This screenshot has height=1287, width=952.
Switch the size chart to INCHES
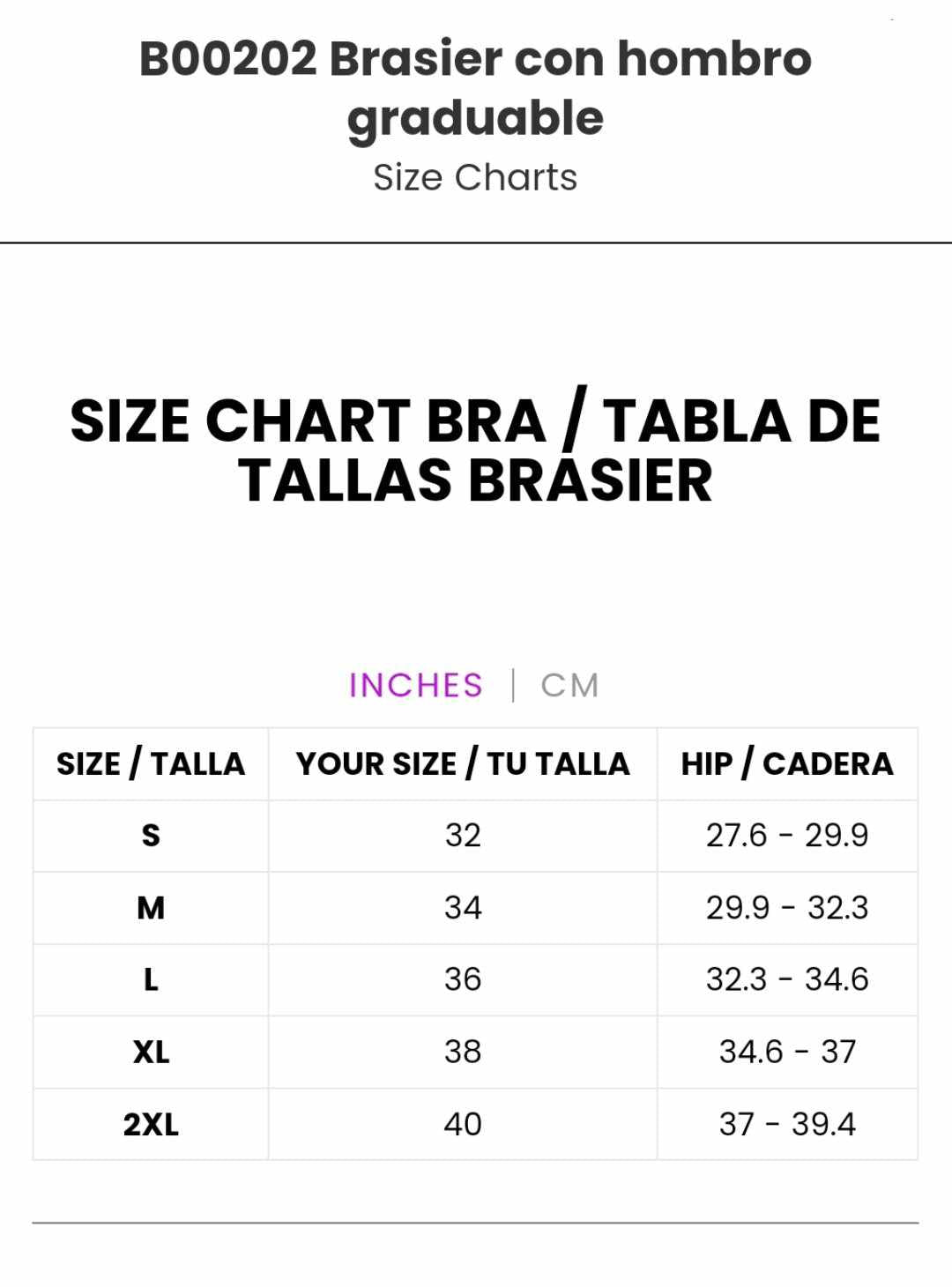click(415, 686)
